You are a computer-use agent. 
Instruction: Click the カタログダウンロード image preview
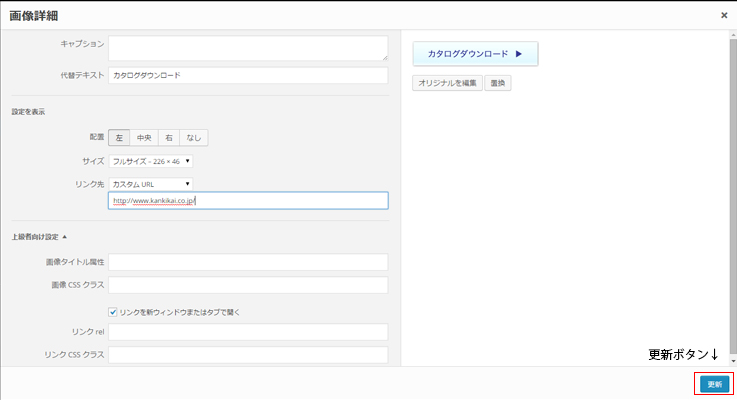click(x=475, y=54)
